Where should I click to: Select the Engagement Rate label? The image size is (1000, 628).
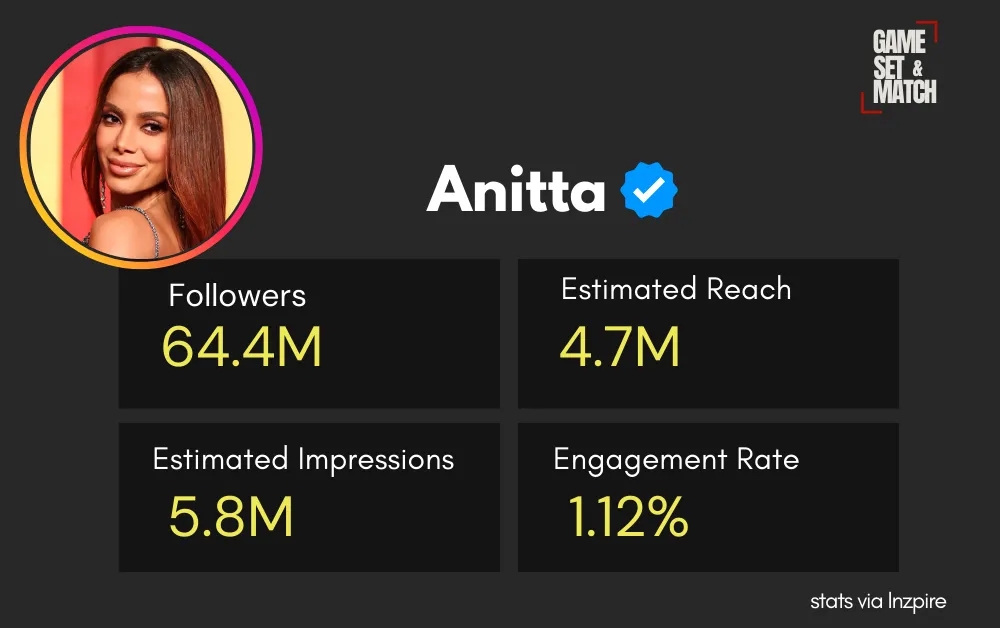[x=676, y=460]
